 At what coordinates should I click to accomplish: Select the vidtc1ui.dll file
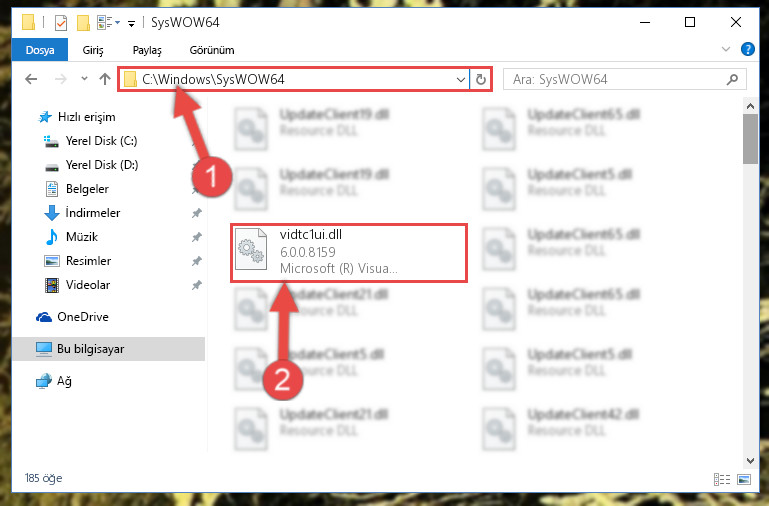(349, 253)
